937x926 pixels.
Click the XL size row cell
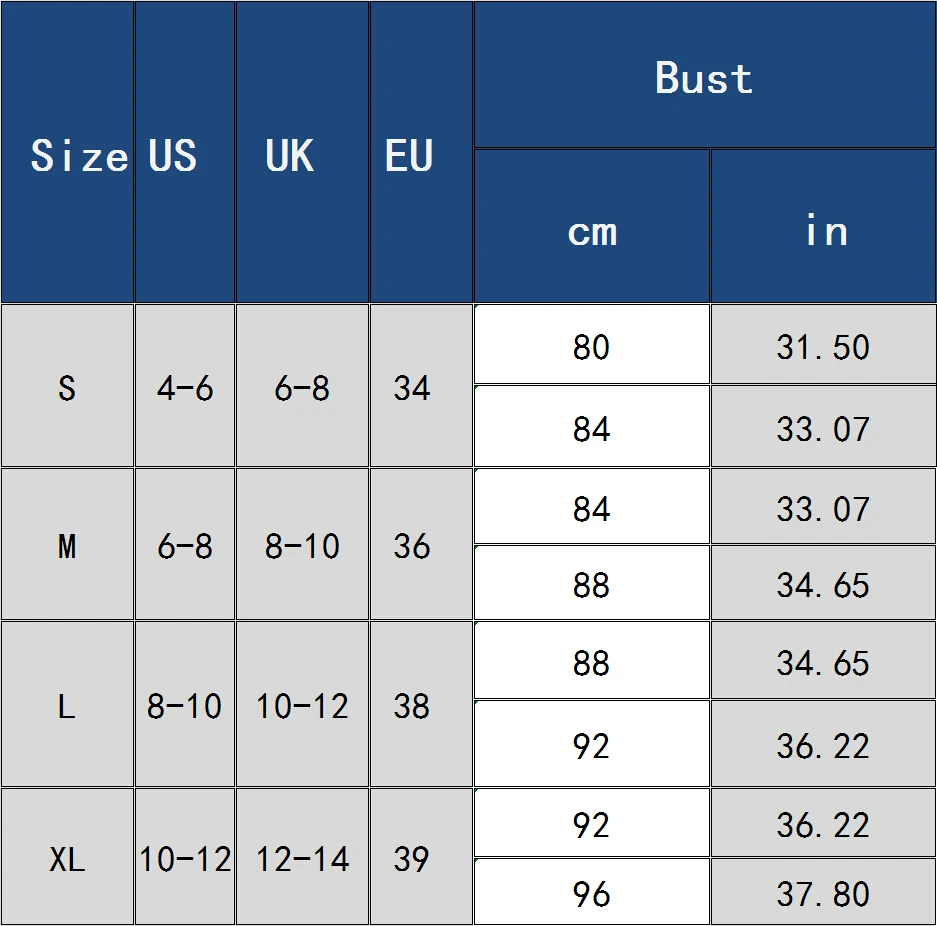67,857
